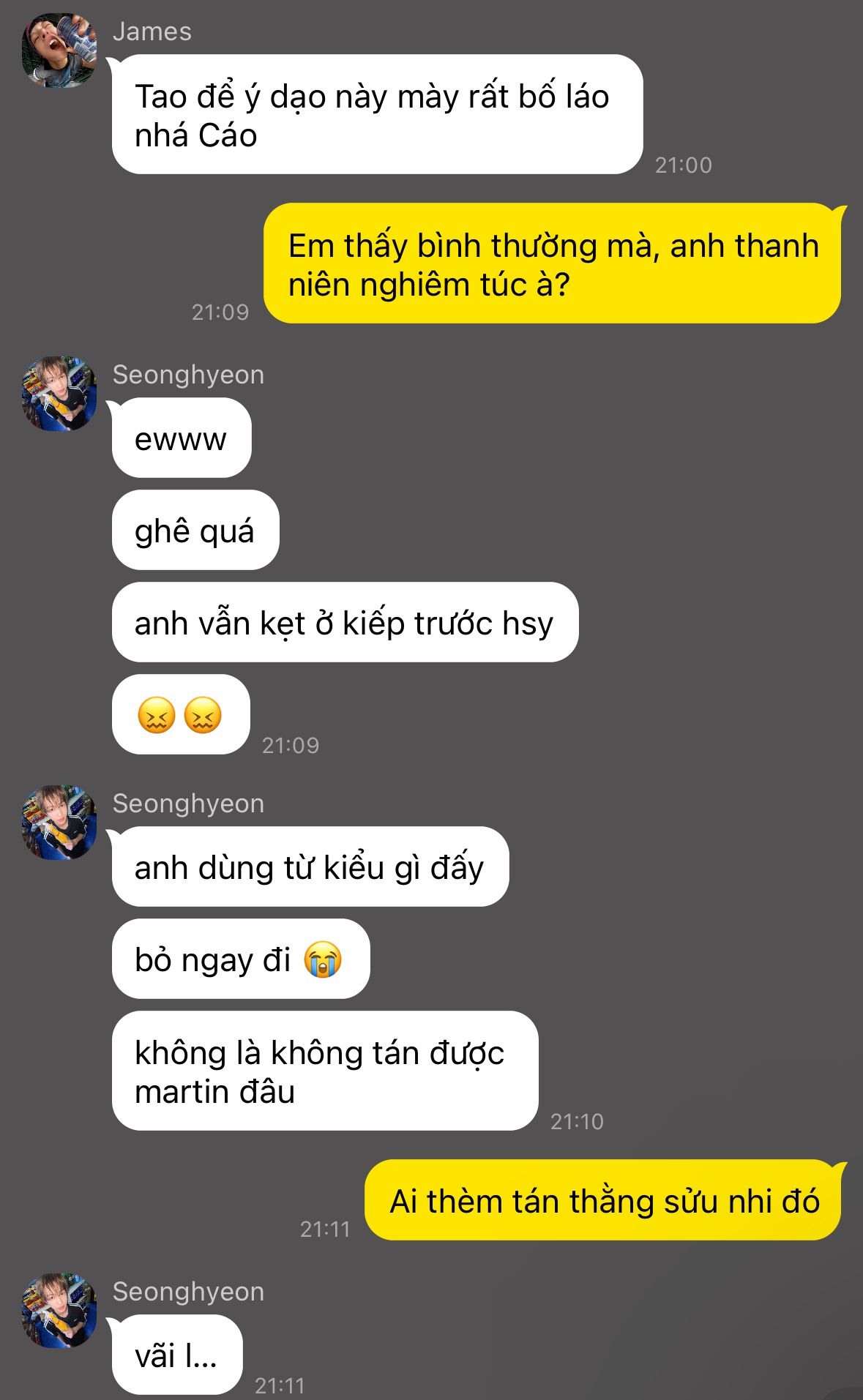Tap the first confounded-face emoji in the bubble
Image resolution: width=863 pixels, height=1400 pixels.
pos(157,715)
